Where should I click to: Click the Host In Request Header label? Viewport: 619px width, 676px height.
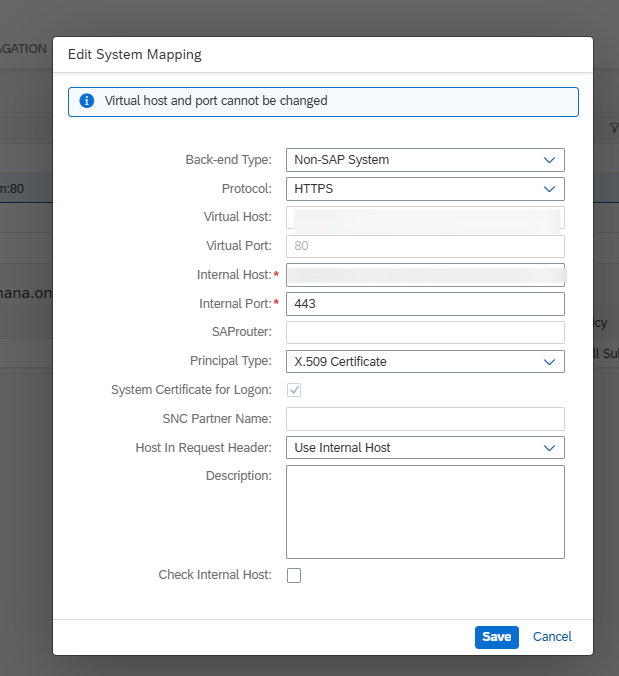point(203,448)
